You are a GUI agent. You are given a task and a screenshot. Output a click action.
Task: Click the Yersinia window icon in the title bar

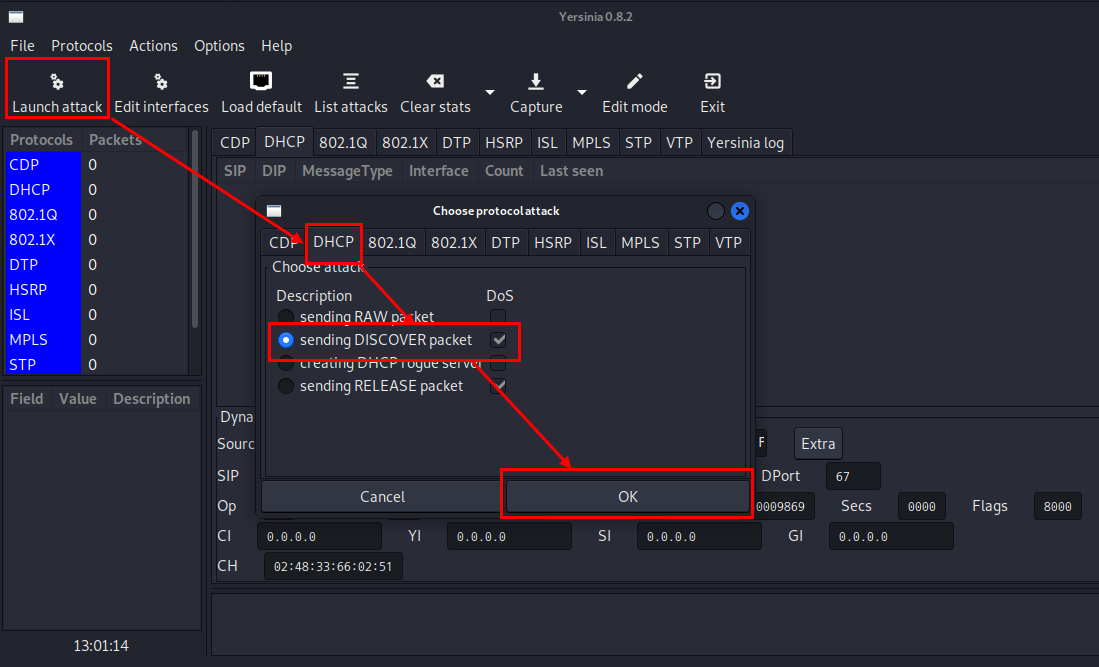point(16,17)
